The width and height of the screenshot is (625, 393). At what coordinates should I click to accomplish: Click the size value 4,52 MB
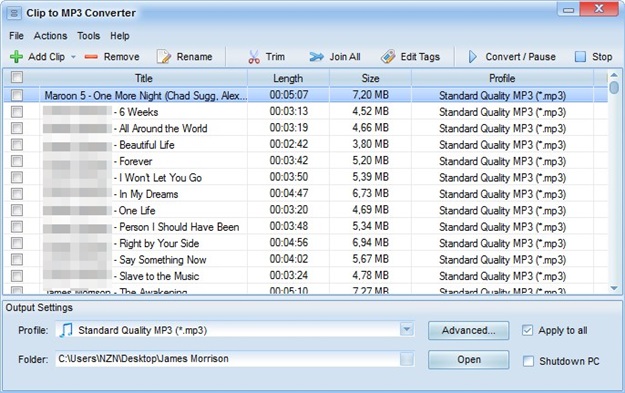tap(370, 111)
